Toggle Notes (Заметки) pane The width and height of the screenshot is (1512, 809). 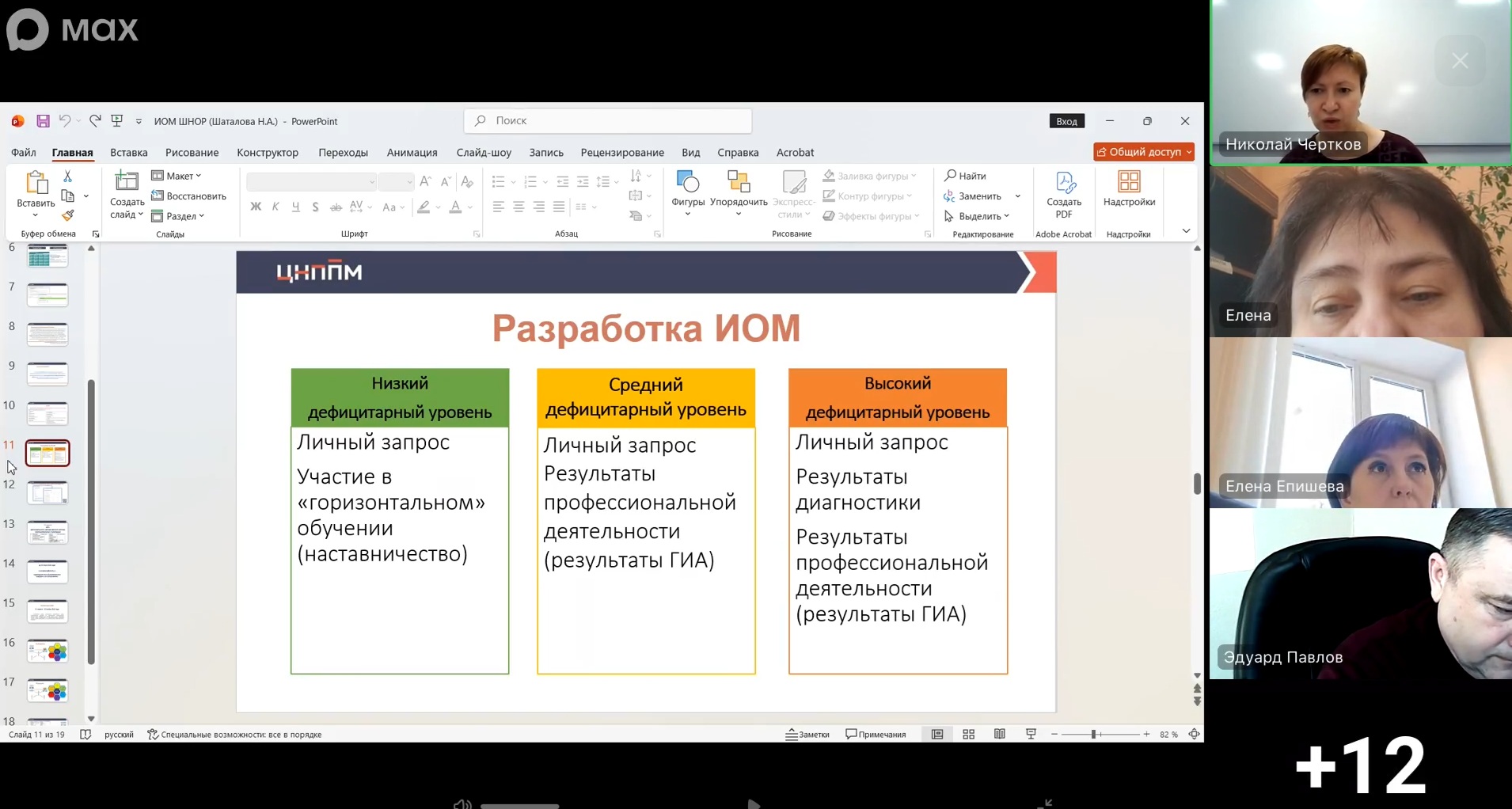pyautogui.click(x=807, y=735)
